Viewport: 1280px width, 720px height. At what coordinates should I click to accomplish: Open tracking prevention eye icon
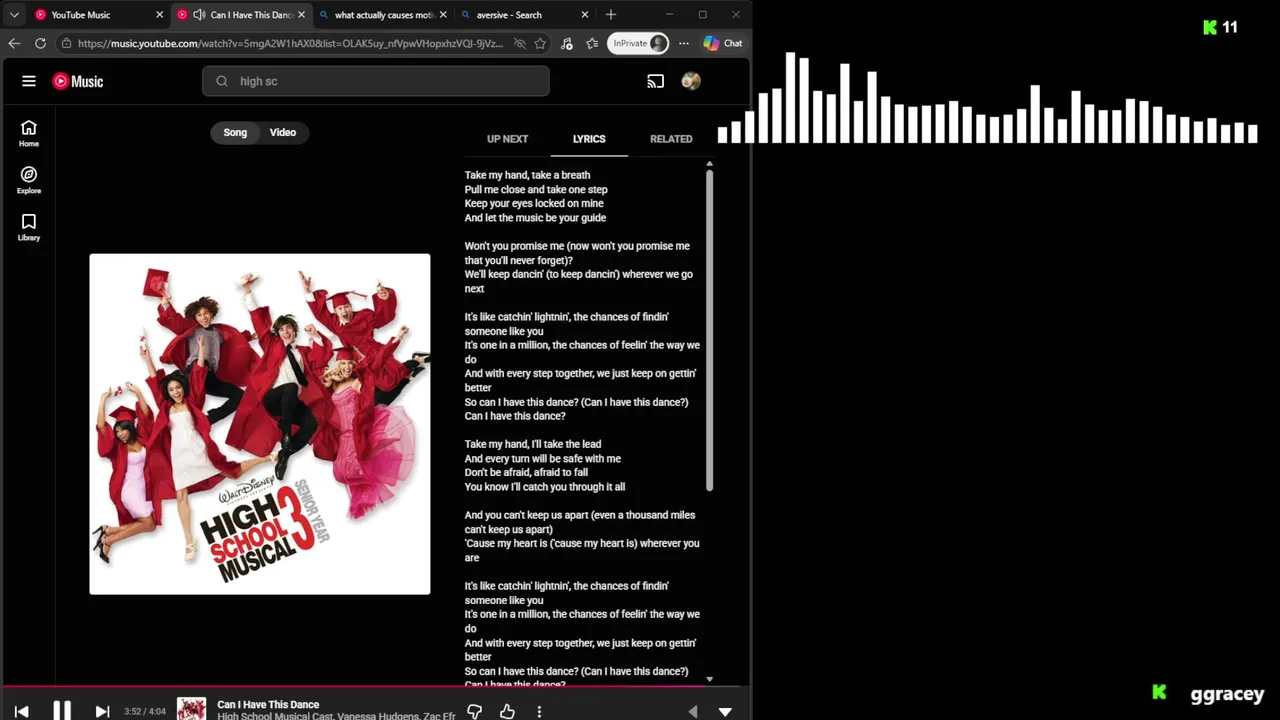tap(519, 43)
